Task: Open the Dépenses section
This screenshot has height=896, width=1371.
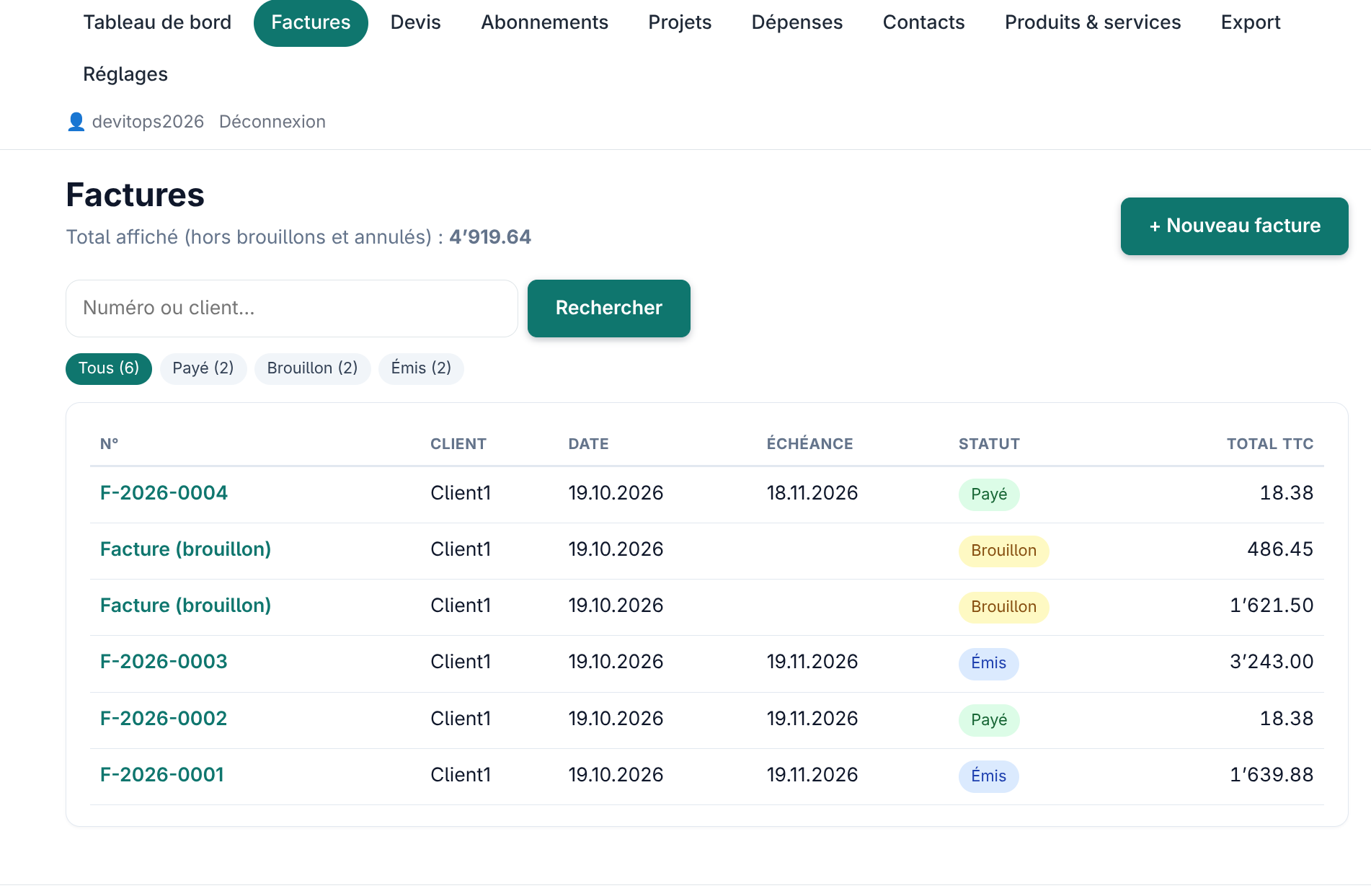Action: 797,22
